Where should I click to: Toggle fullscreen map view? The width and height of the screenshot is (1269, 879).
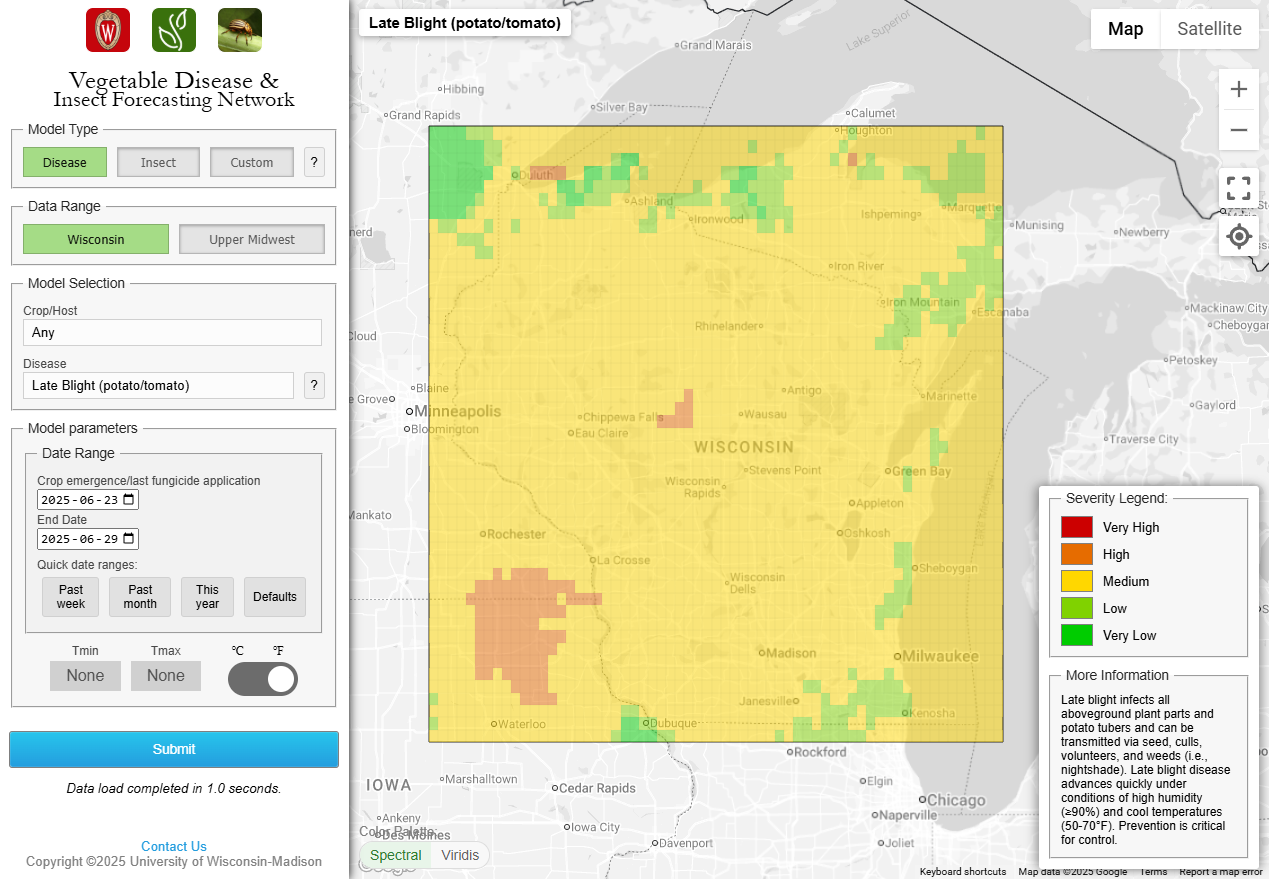(1238, 188)
